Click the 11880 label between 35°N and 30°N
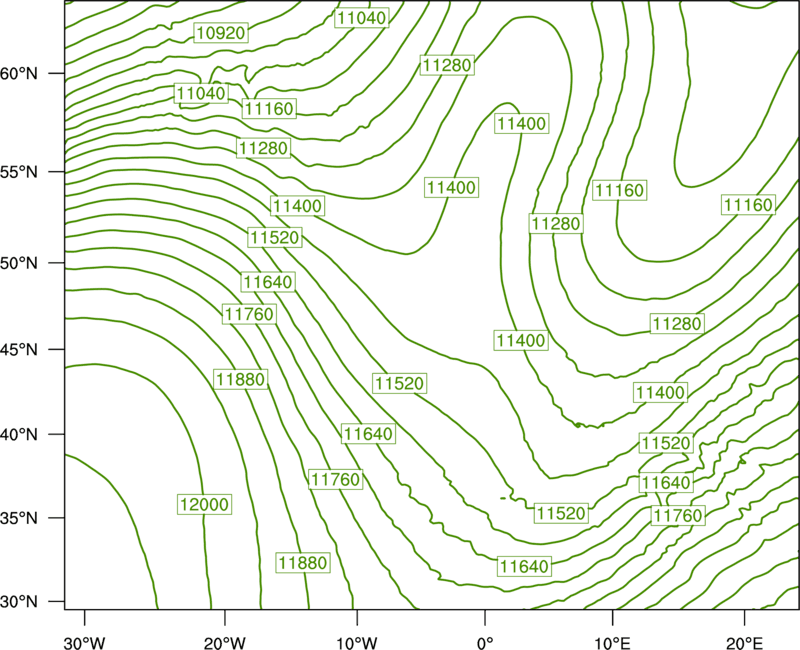The width and height of the screenshot is (800, 650). coord(303,563)
